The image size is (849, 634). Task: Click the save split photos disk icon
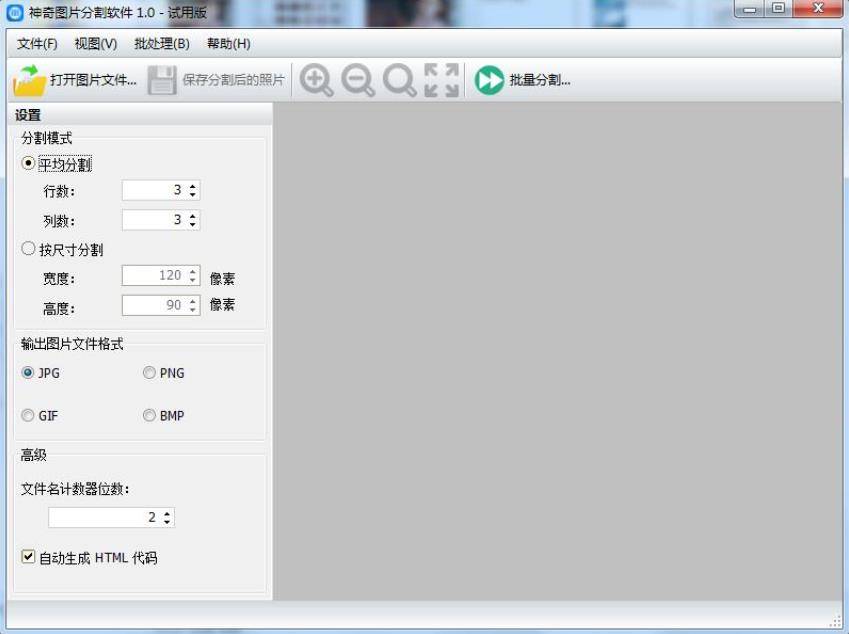pyautogui.click(x=162, y=80)
